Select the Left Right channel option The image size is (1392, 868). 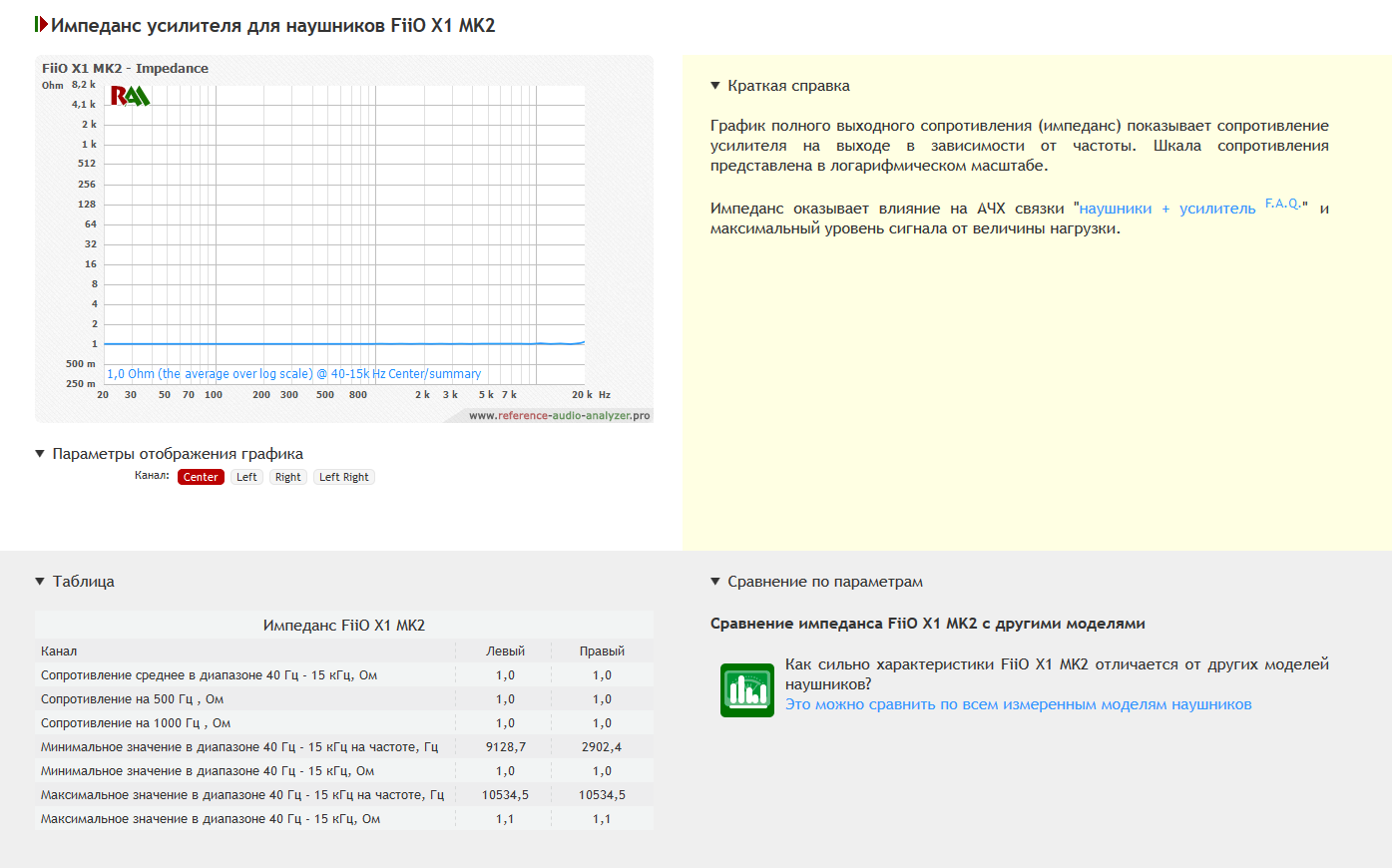coord(343,477)
